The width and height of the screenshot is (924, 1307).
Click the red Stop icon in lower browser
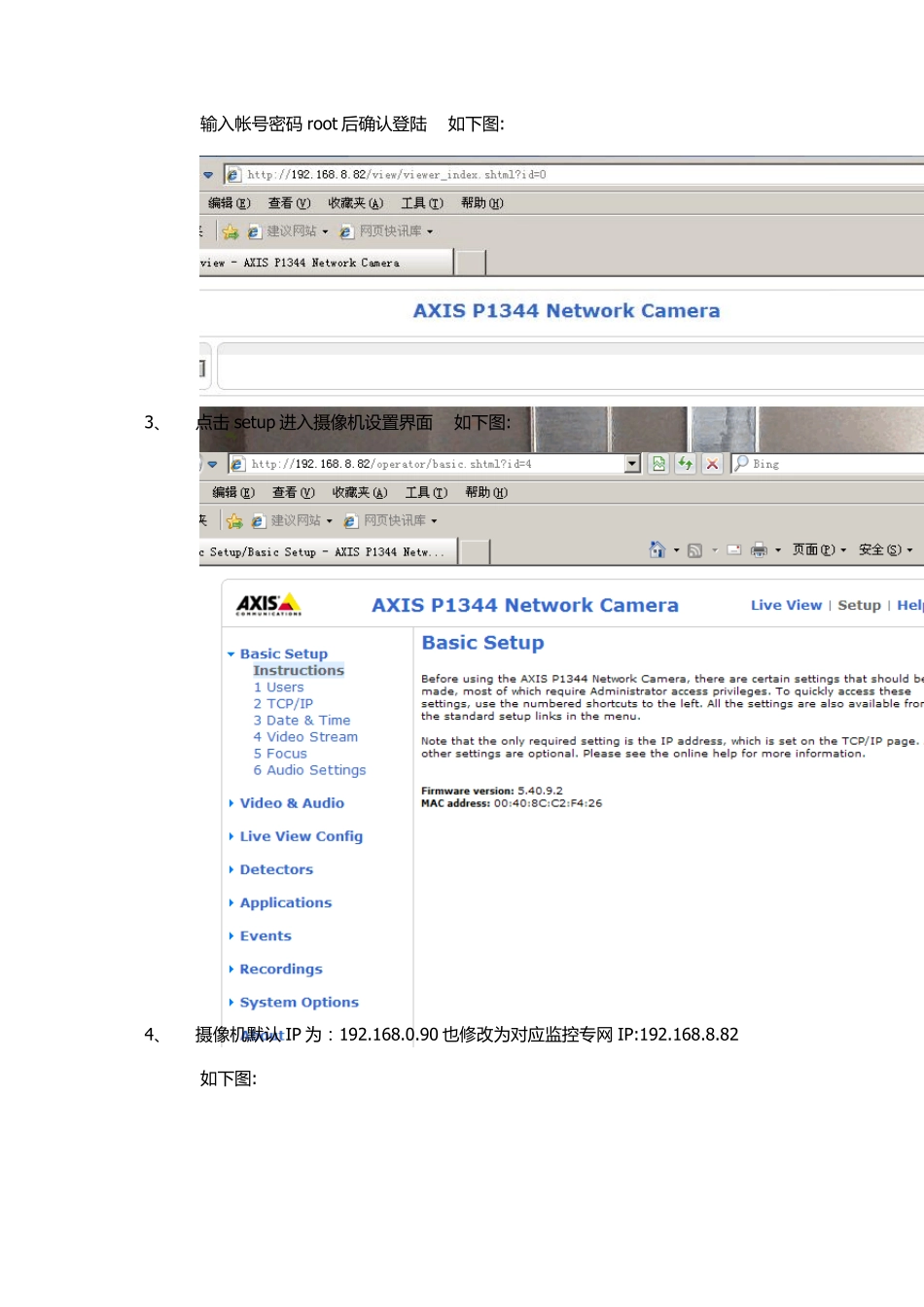[713, 464]
